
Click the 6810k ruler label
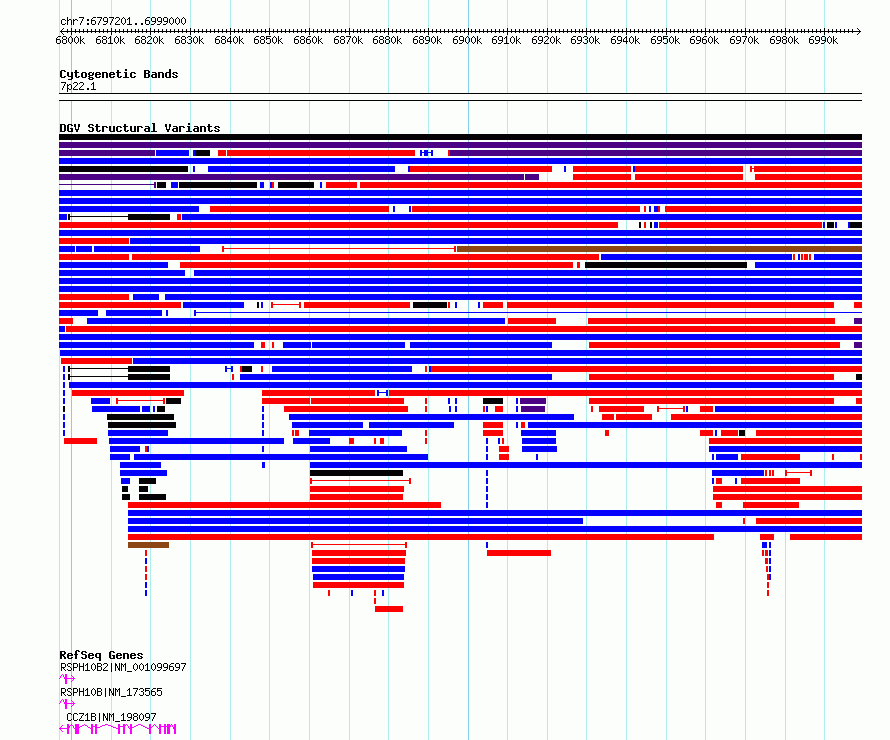(110, 40)
